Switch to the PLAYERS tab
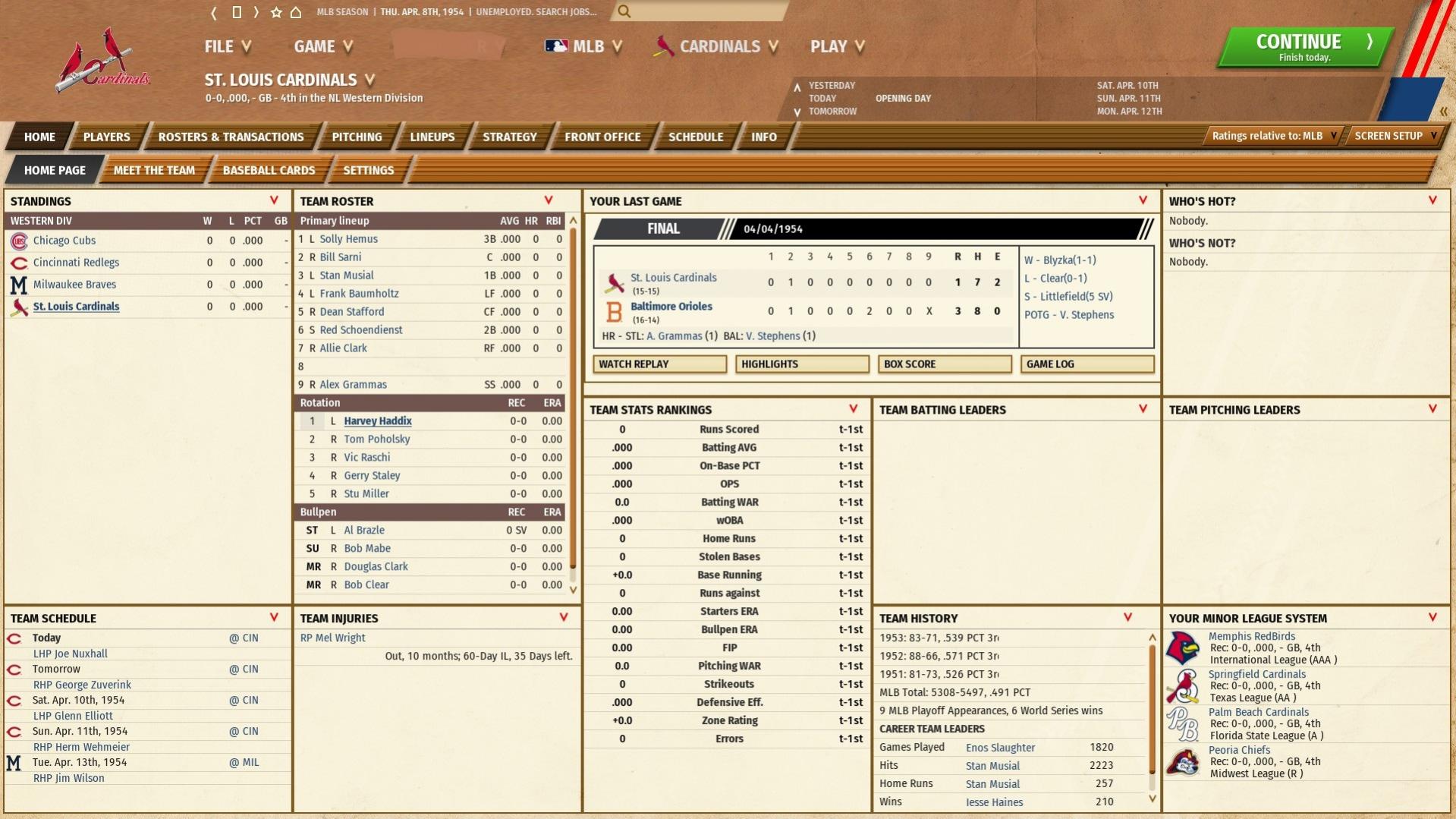 (x=106, y=137)
